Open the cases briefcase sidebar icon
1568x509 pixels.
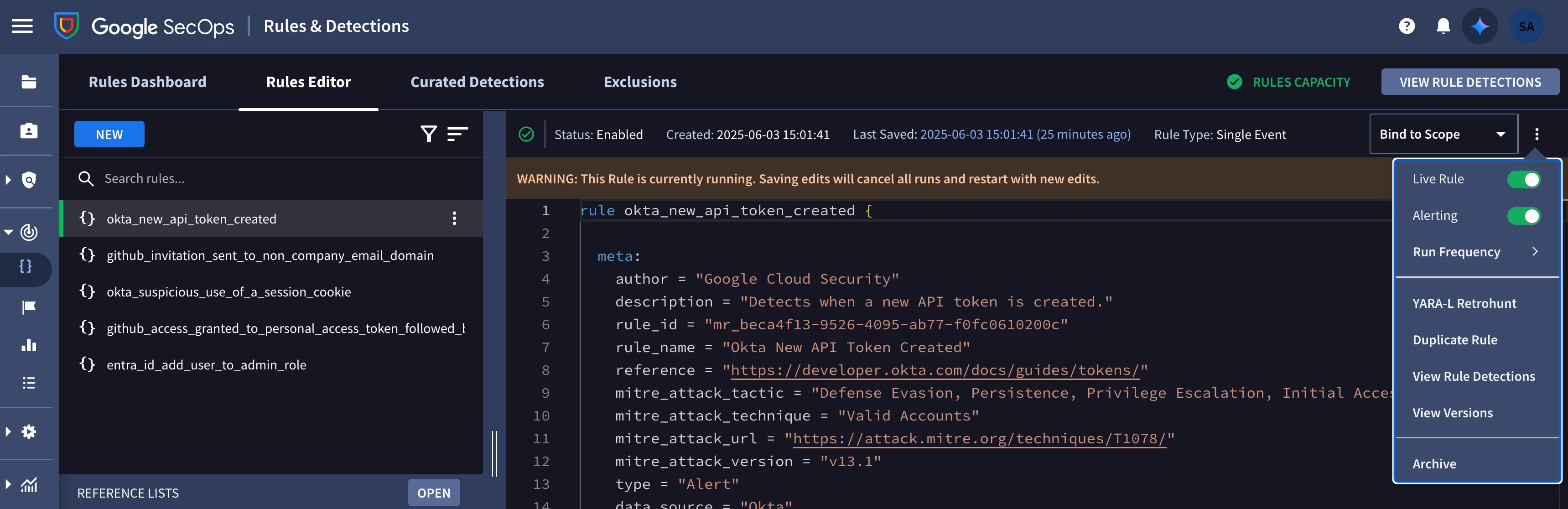[29, 131]
